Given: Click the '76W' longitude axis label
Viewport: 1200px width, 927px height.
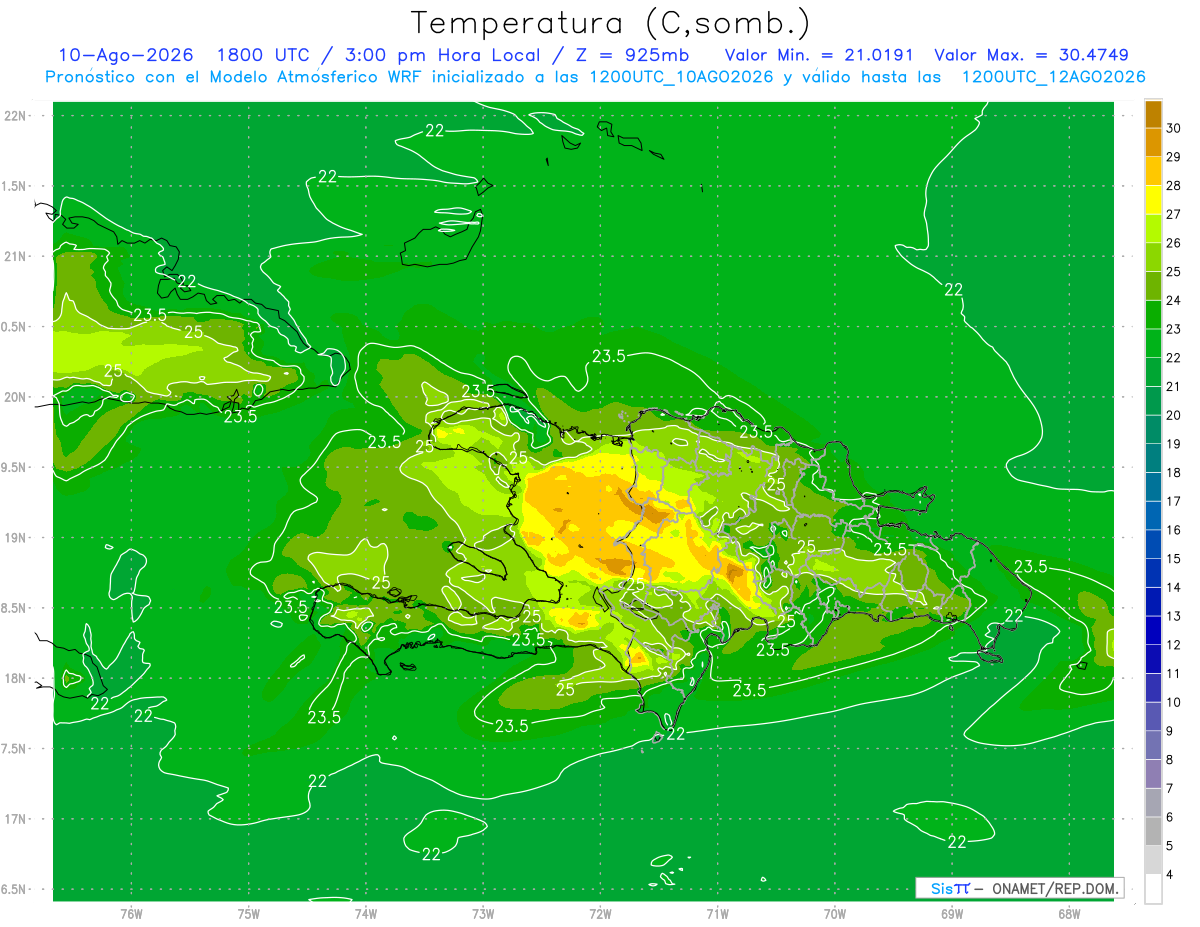Looking at the screenshot, I should 131,914.
